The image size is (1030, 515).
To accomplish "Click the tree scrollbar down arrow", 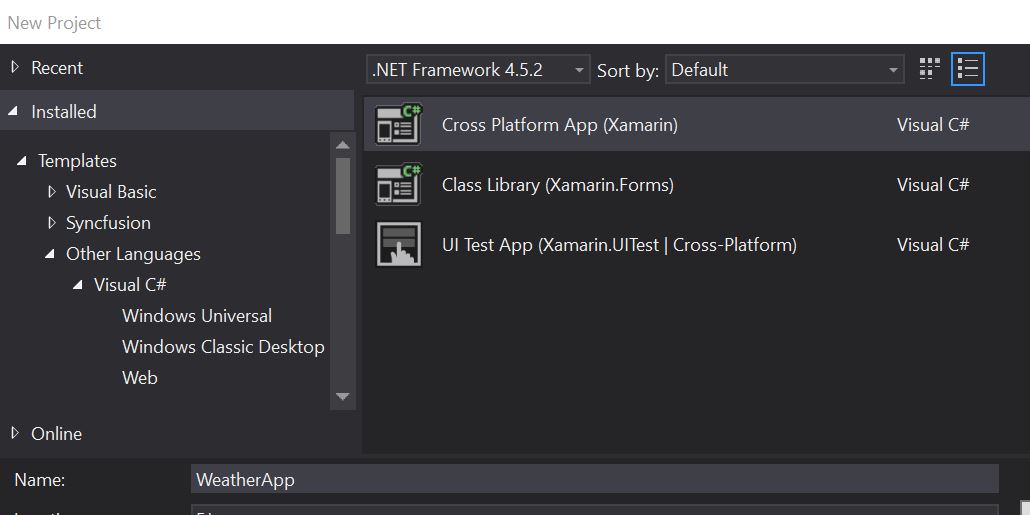I will tap(342, 396).
